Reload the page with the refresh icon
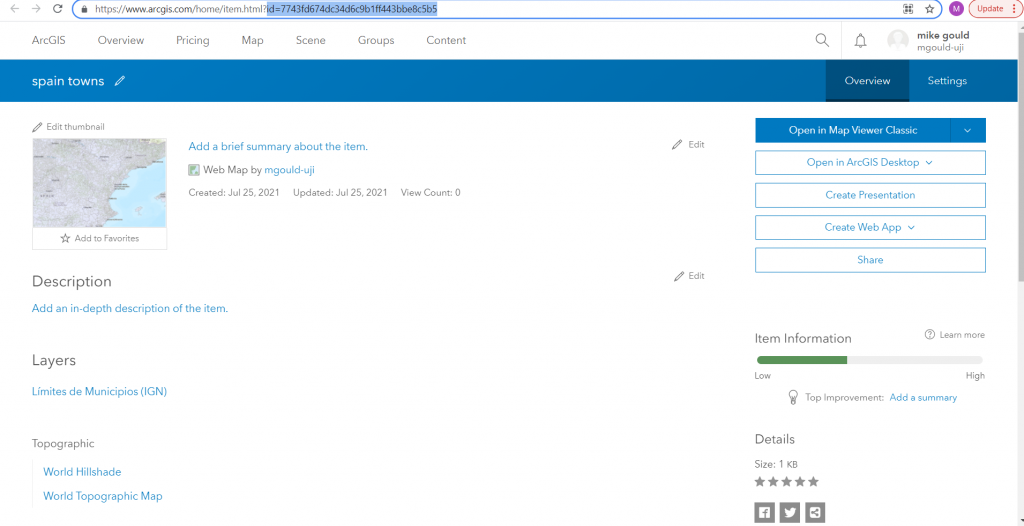 (57, 9)
